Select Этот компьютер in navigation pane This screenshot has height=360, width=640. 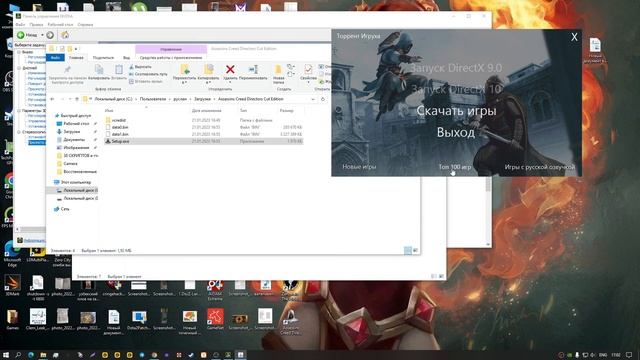pyautogui.click(x=72, y=182)
